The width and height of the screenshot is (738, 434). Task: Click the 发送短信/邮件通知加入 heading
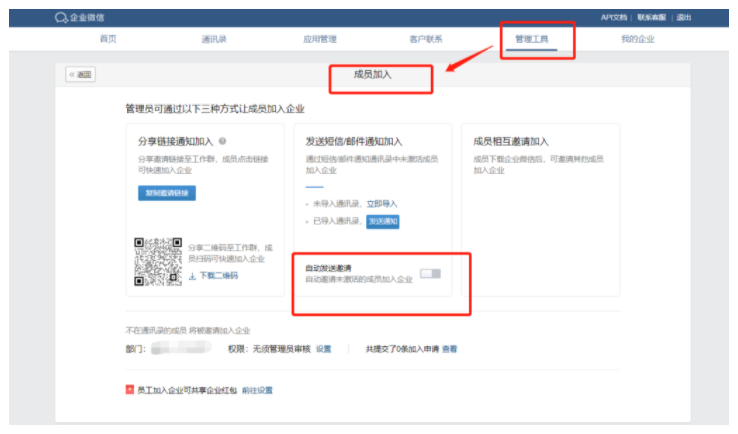353,141
